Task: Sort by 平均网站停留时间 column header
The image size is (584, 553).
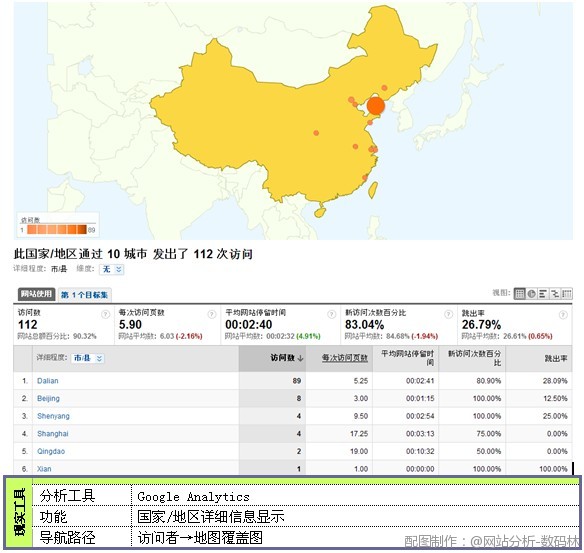Action: click(x=407, y=358)
